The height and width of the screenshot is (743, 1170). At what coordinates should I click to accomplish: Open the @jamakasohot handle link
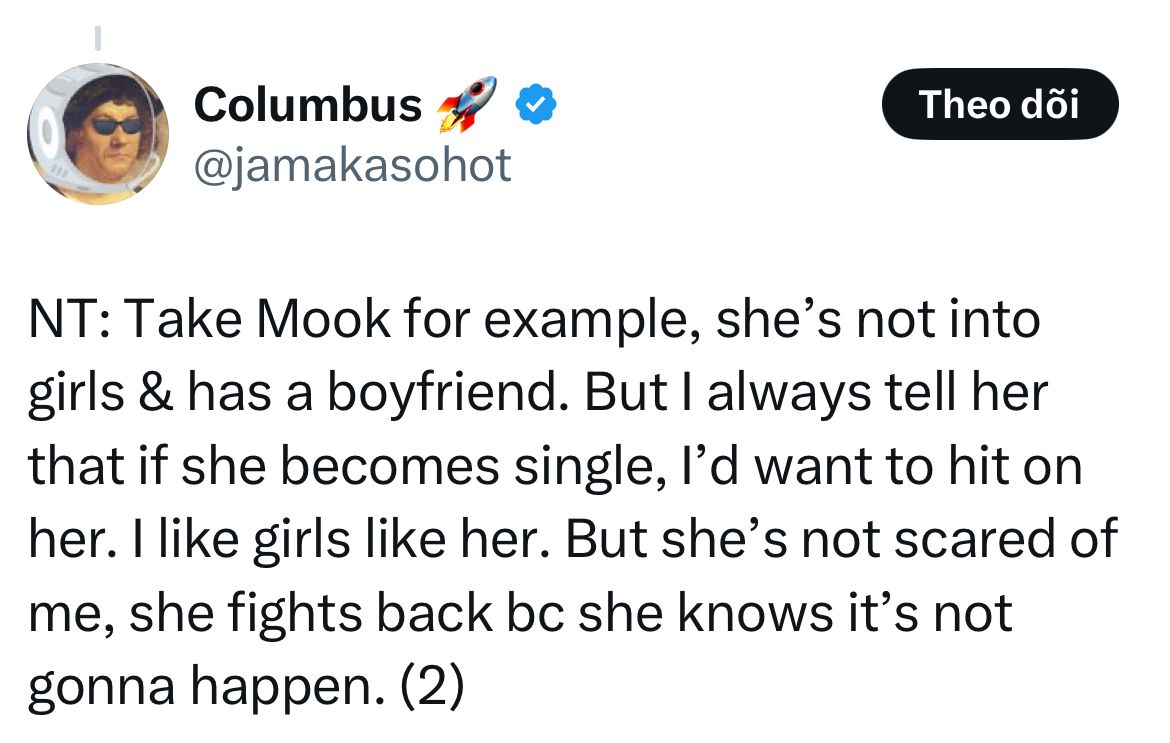point(352,165)
